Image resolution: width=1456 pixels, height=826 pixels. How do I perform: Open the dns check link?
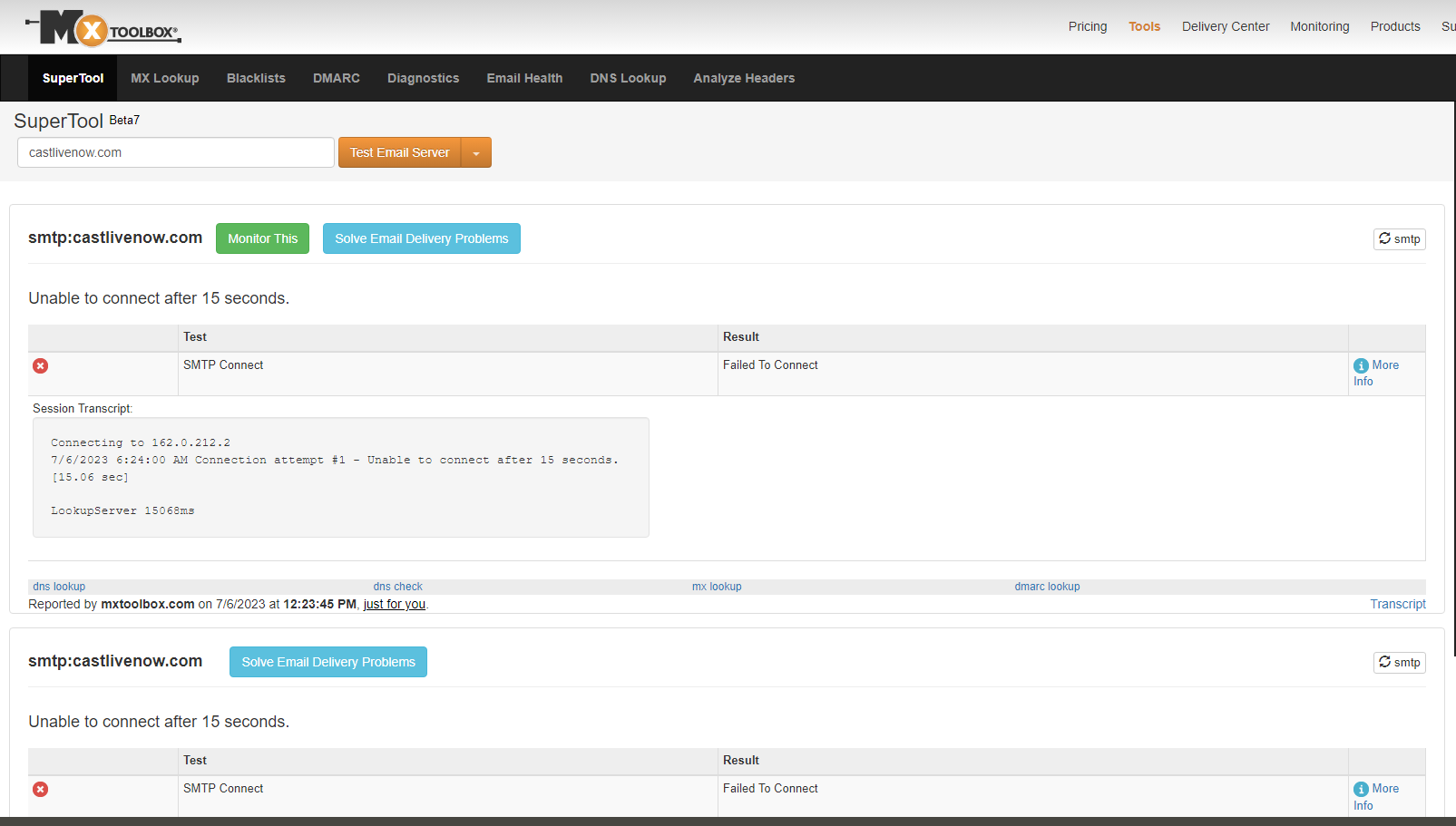(398, 587)
